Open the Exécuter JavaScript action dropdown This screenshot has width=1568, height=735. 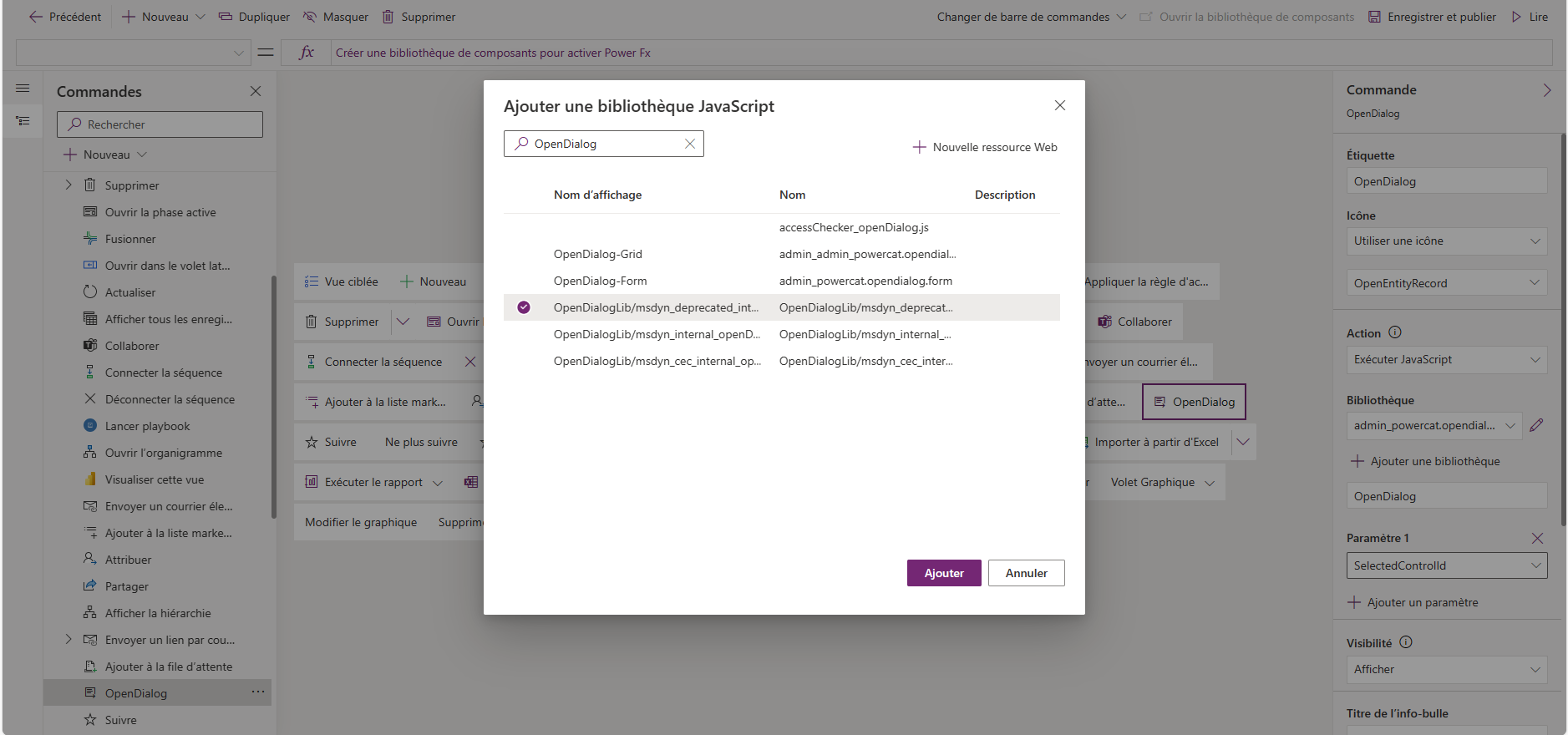click(1447, 359)
